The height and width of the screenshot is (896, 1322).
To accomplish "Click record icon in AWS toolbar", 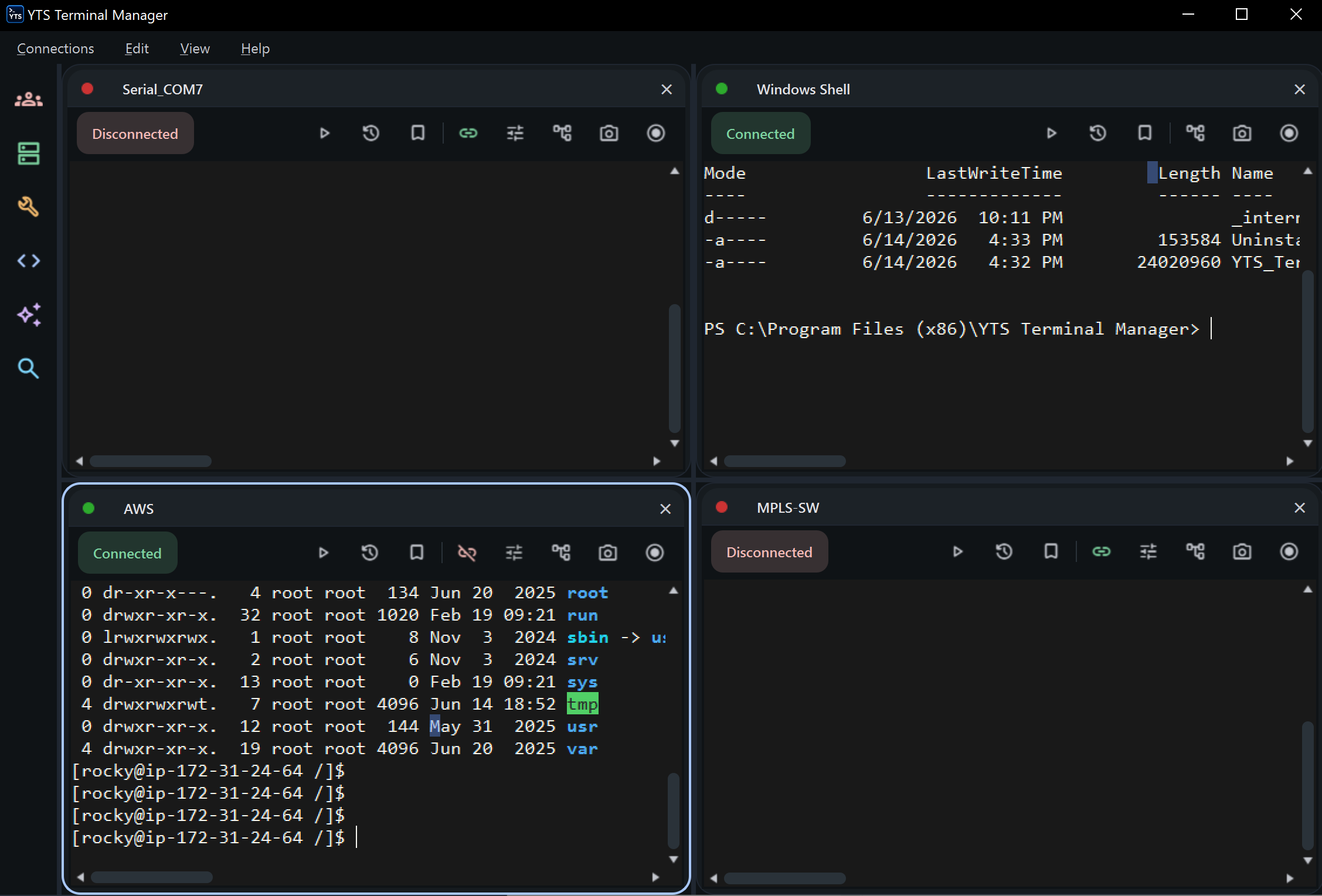I will (x=654, y=553).
